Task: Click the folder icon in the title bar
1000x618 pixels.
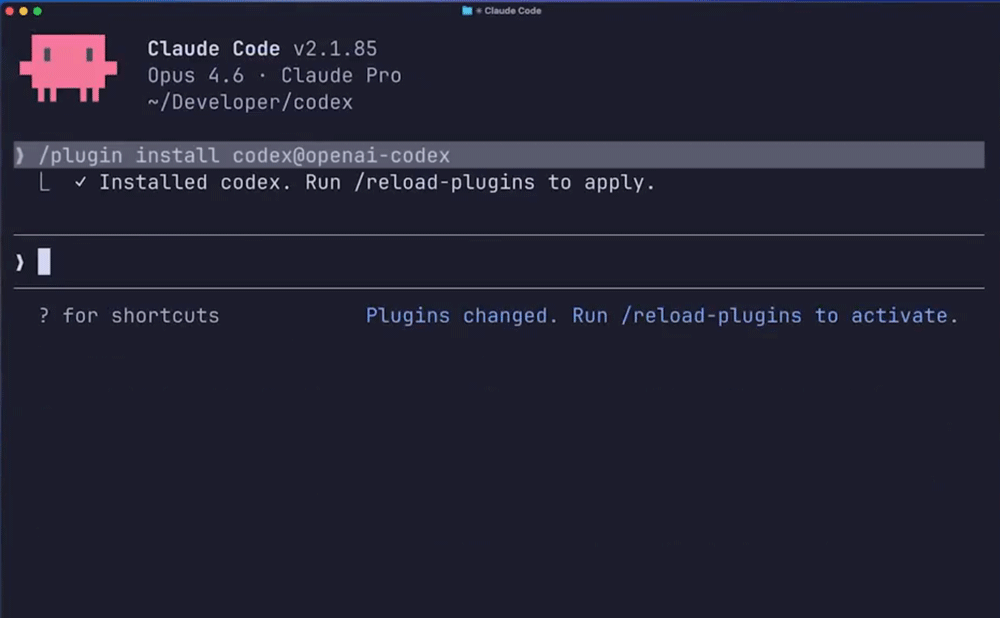Action: pyautogui.click(x=467, y=10)
